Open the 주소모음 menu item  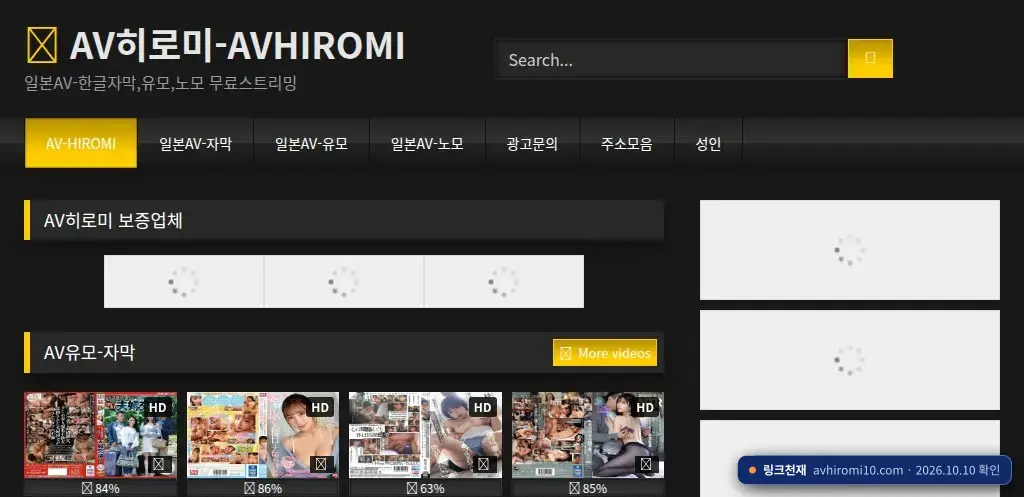627,144
